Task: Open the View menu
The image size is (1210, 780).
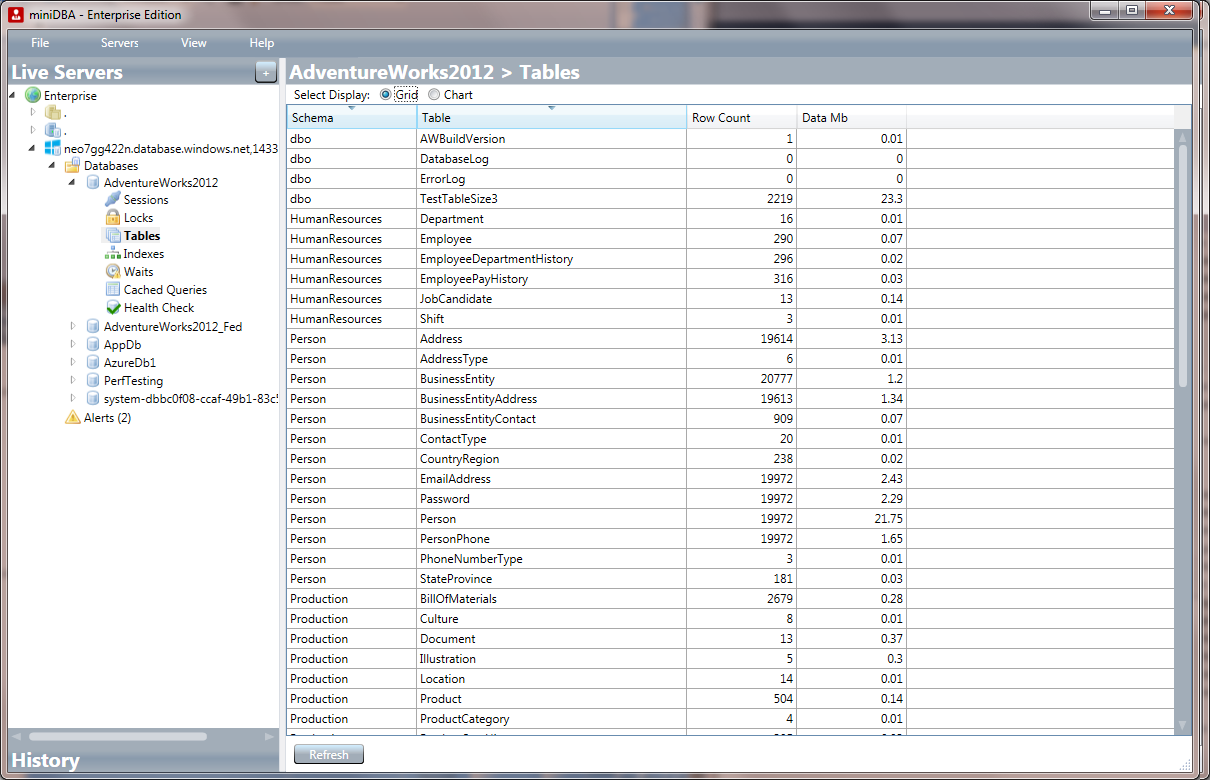Action: 193,43
